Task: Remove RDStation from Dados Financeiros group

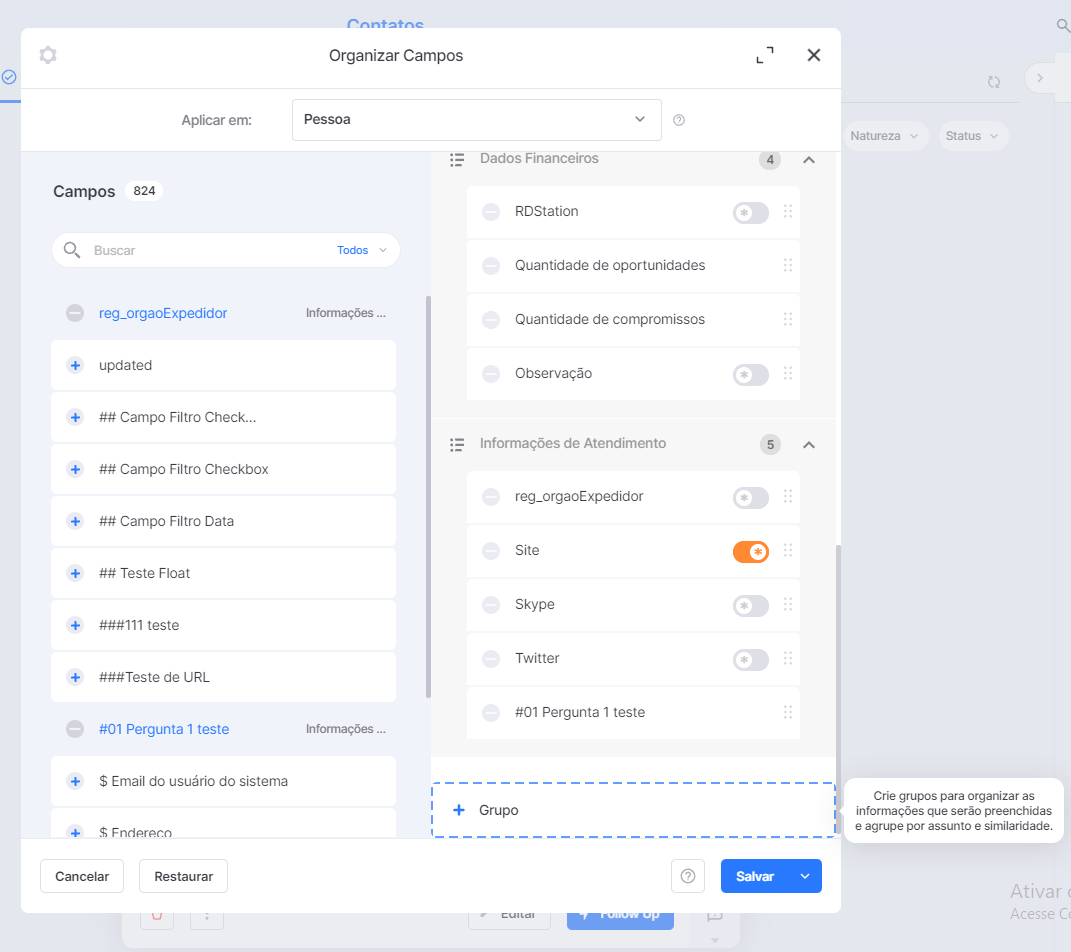Action: (x=491, y=212)
